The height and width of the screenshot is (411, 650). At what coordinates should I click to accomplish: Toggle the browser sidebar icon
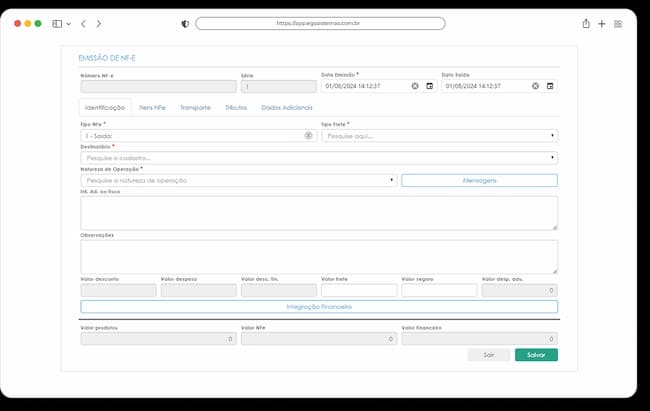(x=57, y=24)
